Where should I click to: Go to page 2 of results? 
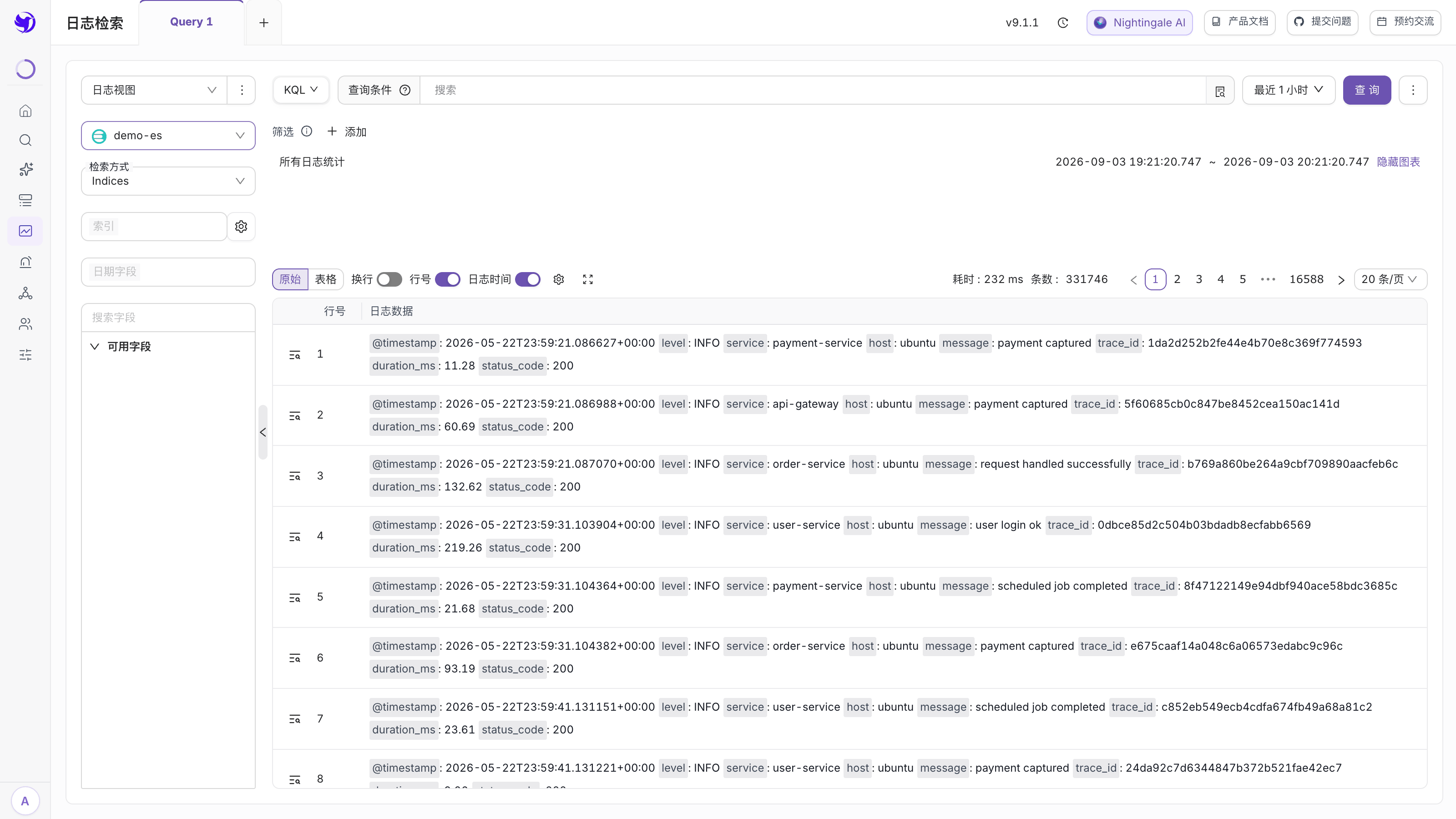point(1178,279)
